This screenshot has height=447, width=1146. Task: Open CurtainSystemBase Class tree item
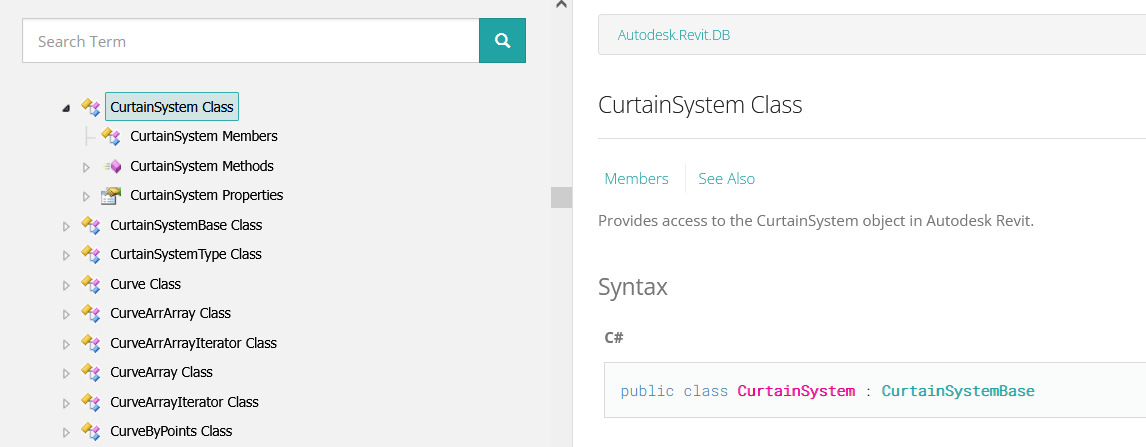click(x=186, y=225)
